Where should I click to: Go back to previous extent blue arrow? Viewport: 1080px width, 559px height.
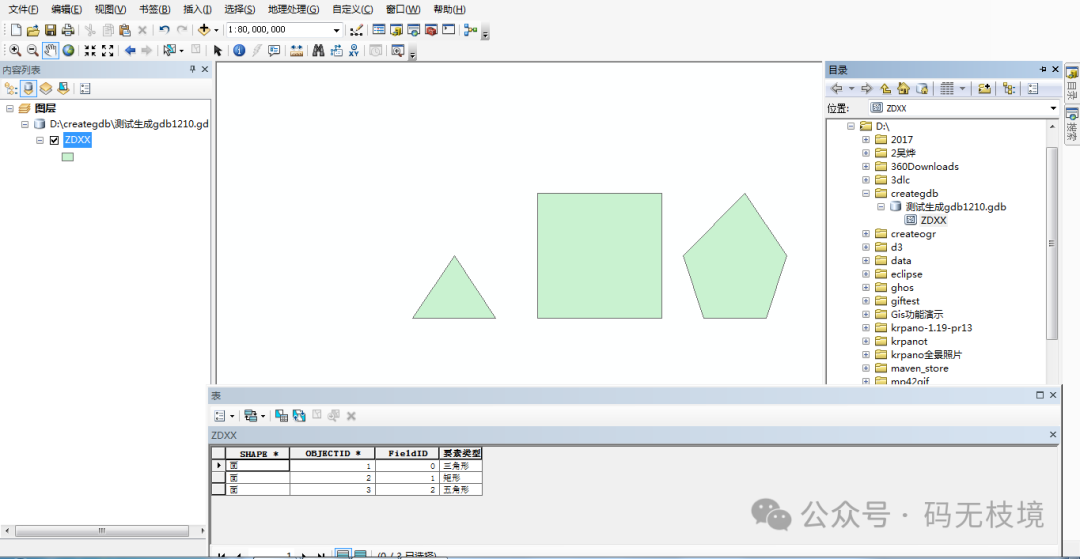(x=130, y=50)
